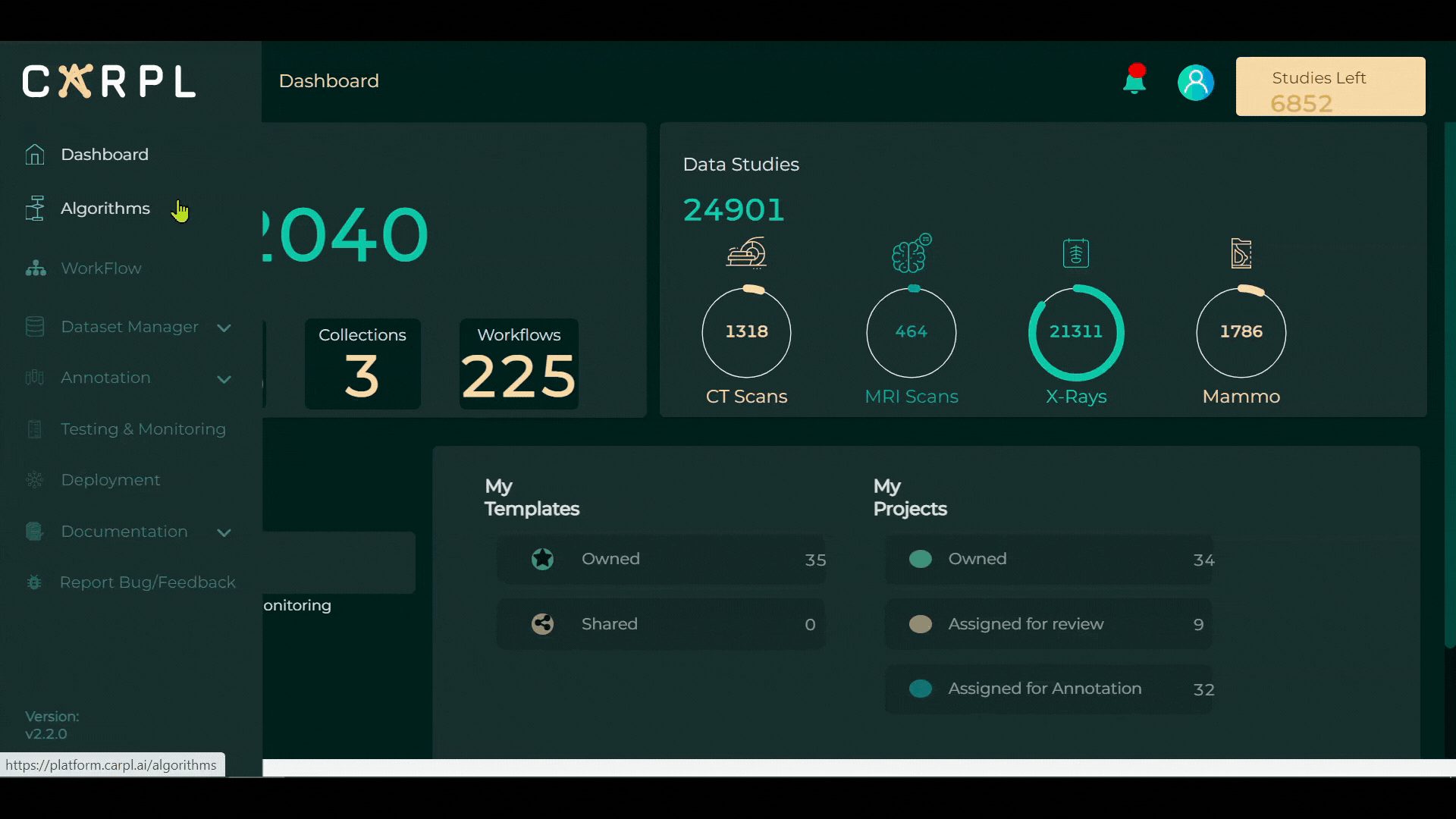Click the X-Rays circular progress ring
The height and width of the screenshot is (819, 1456).
[x=1075, y=332]
